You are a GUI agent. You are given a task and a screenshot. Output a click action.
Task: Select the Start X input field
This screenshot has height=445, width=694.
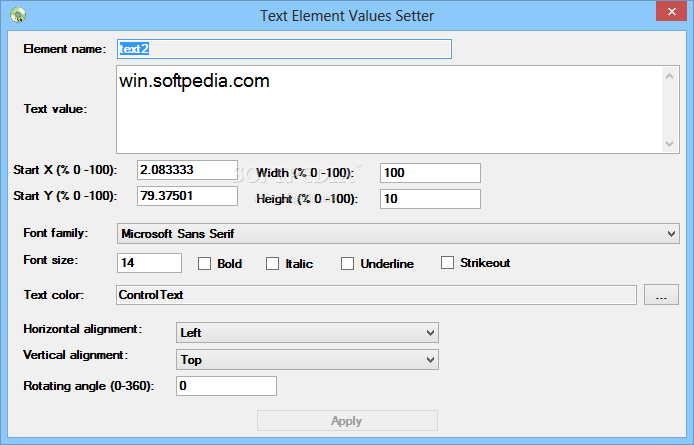[187, 170]
